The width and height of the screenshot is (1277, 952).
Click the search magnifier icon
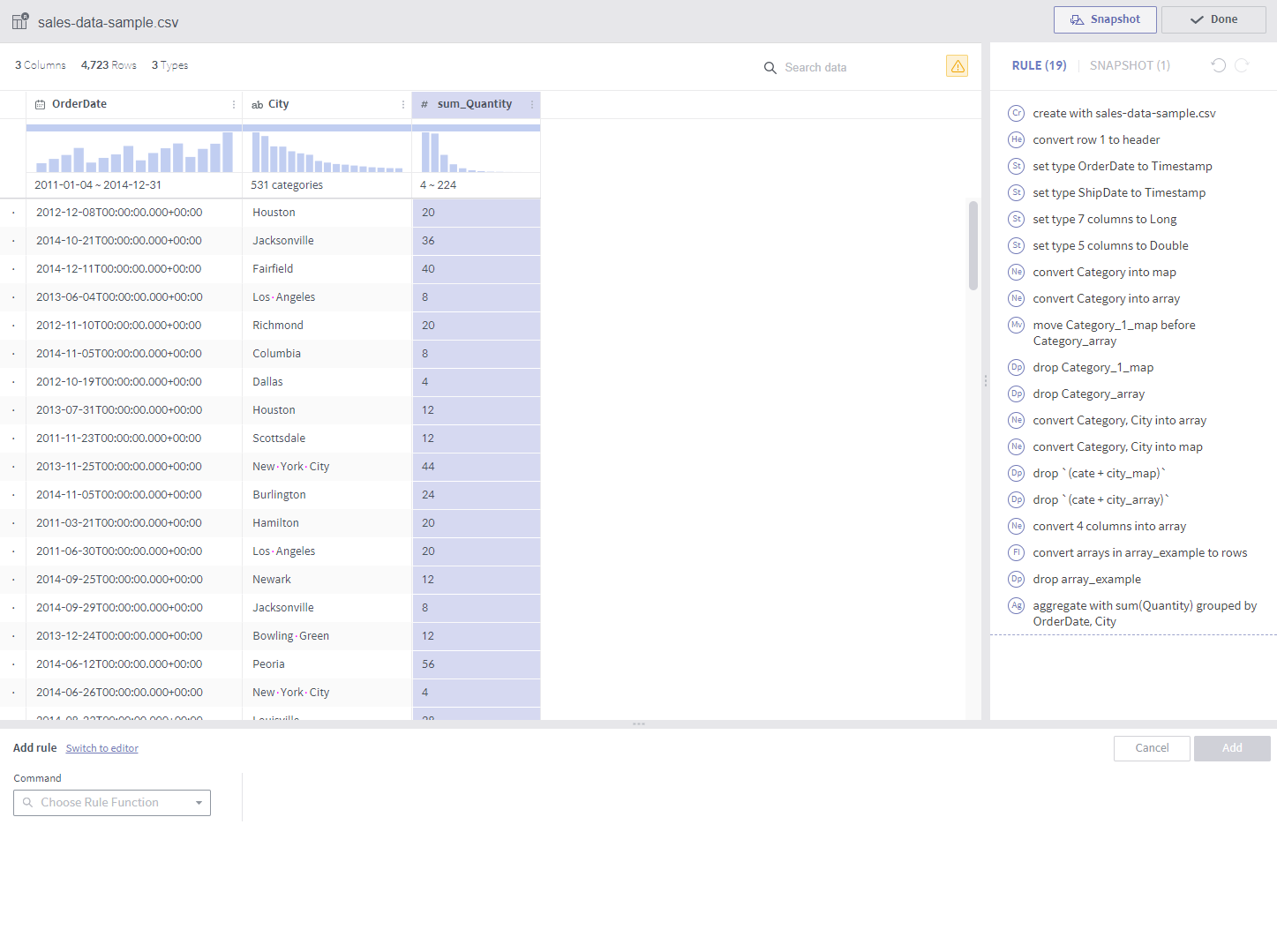point(770,68)
